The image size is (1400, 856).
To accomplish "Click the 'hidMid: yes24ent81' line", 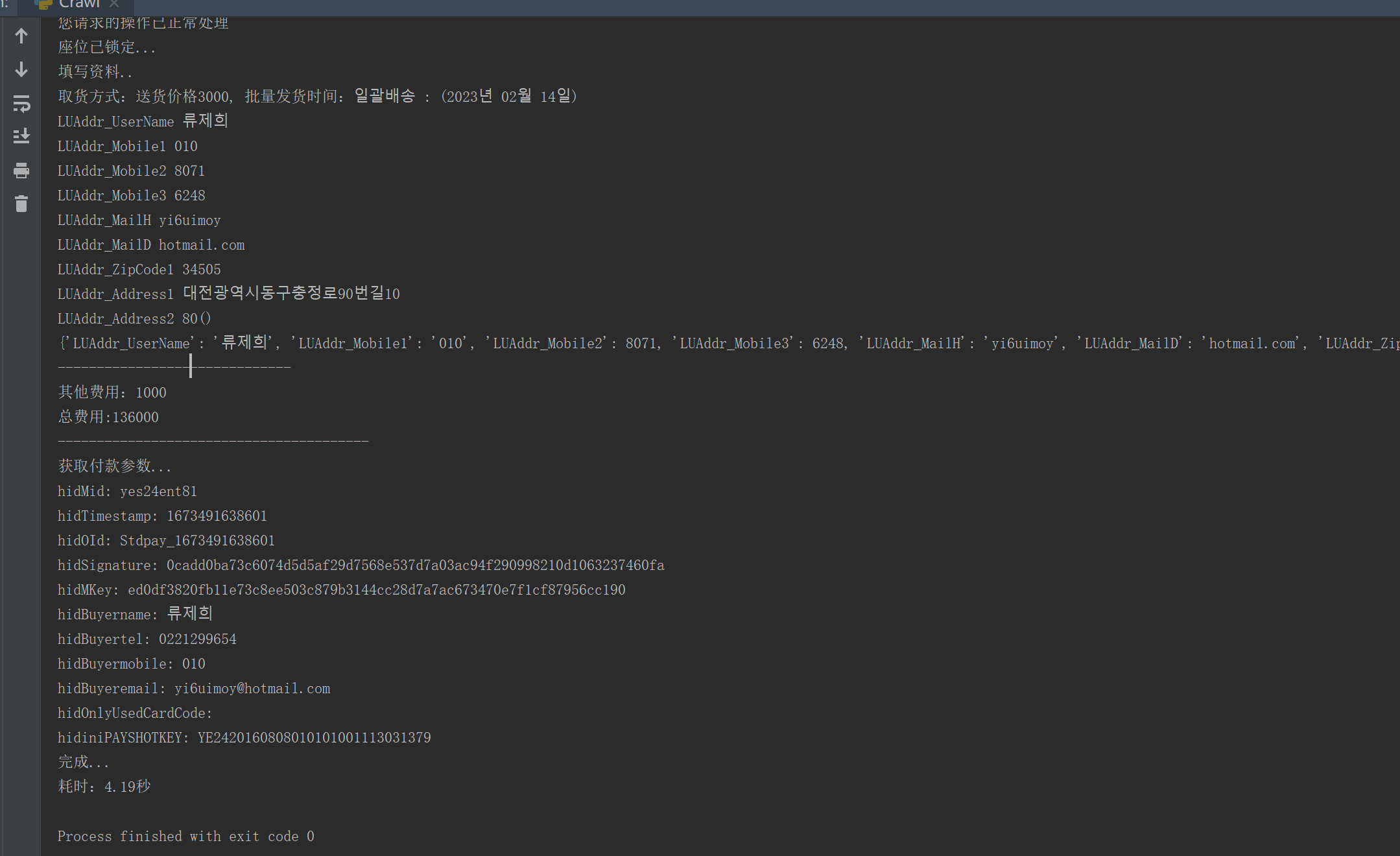I will point(127,492).
